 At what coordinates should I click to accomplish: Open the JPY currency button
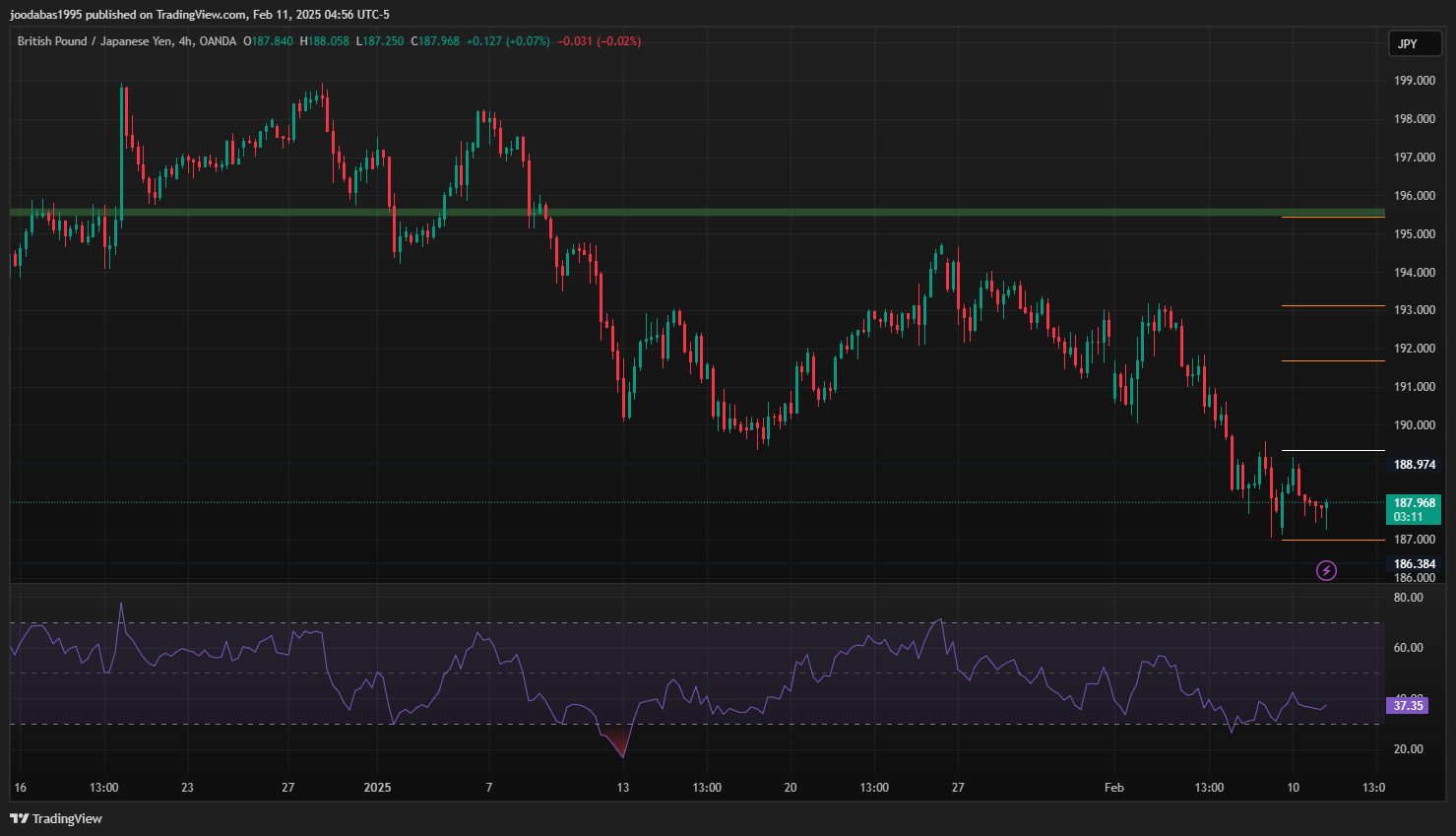tap(1415, 43)
